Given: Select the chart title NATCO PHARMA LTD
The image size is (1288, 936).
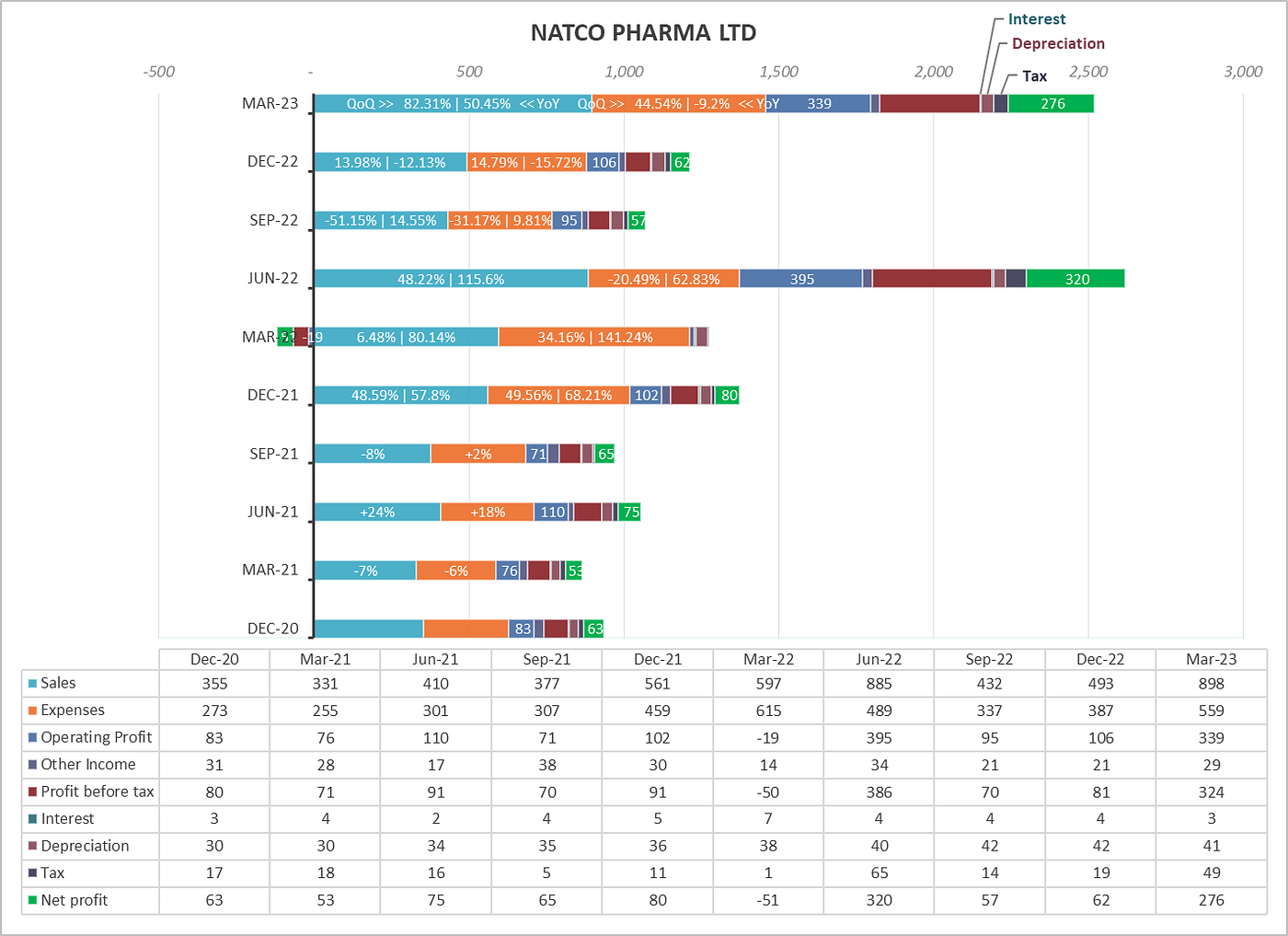Looking at the screenshot, I should coord(644,33).
